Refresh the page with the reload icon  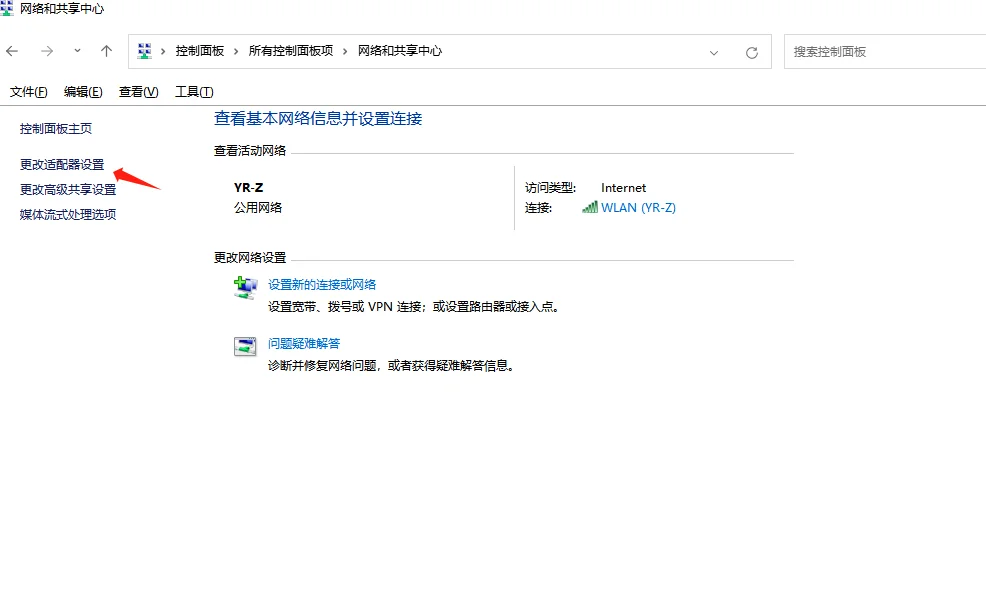coord(751,53)
